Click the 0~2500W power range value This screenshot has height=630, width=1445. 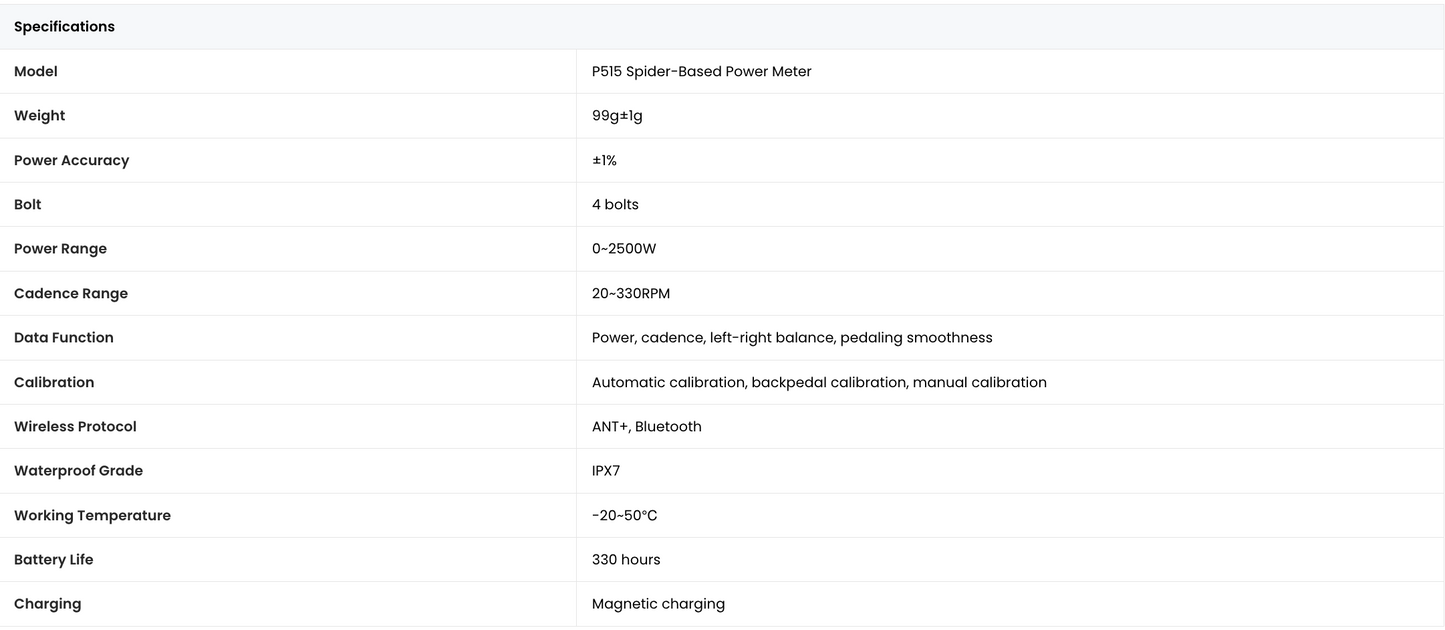[624, 249]
